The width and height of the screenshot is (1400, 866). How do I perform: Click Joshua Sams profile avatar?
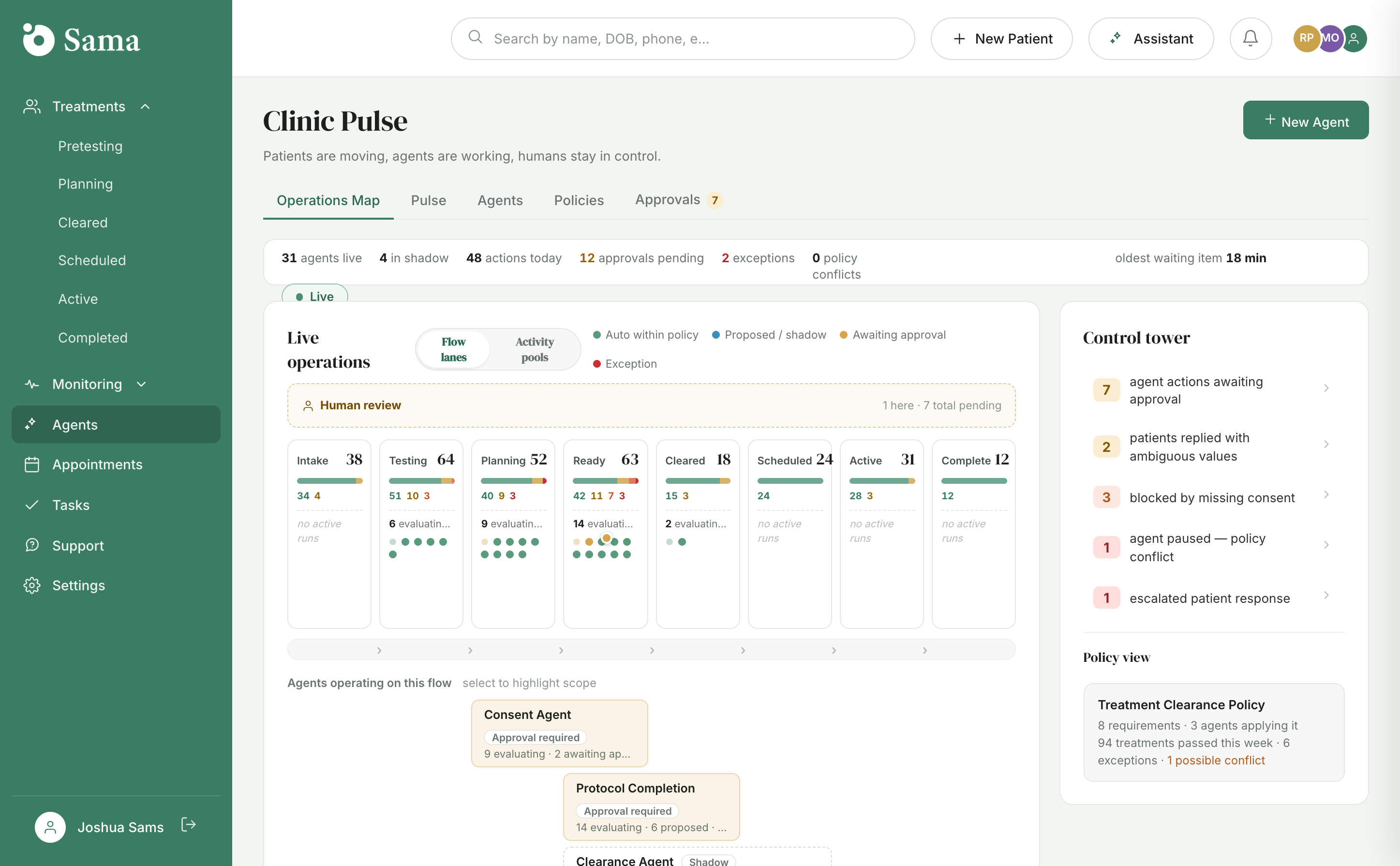coord(50,827)
